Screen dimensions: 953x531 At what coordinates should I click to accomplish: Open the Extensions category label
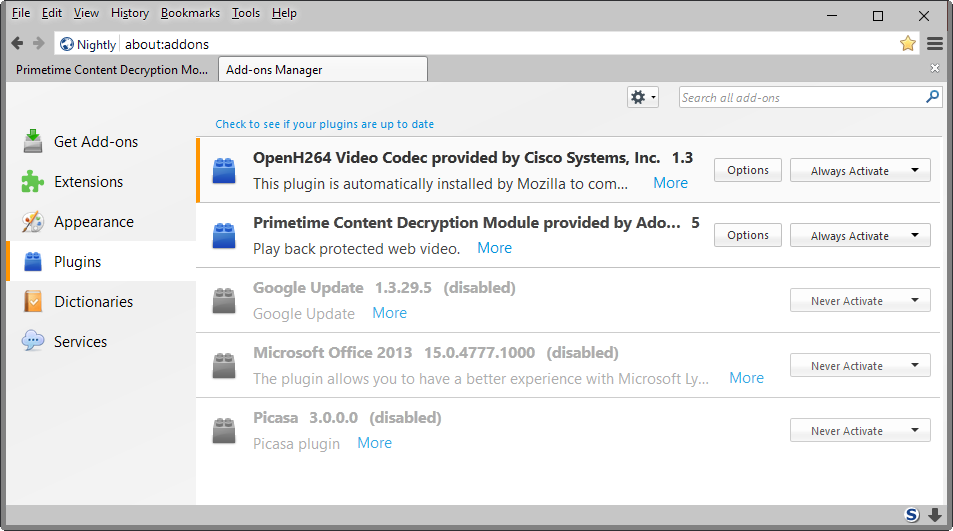88,182
